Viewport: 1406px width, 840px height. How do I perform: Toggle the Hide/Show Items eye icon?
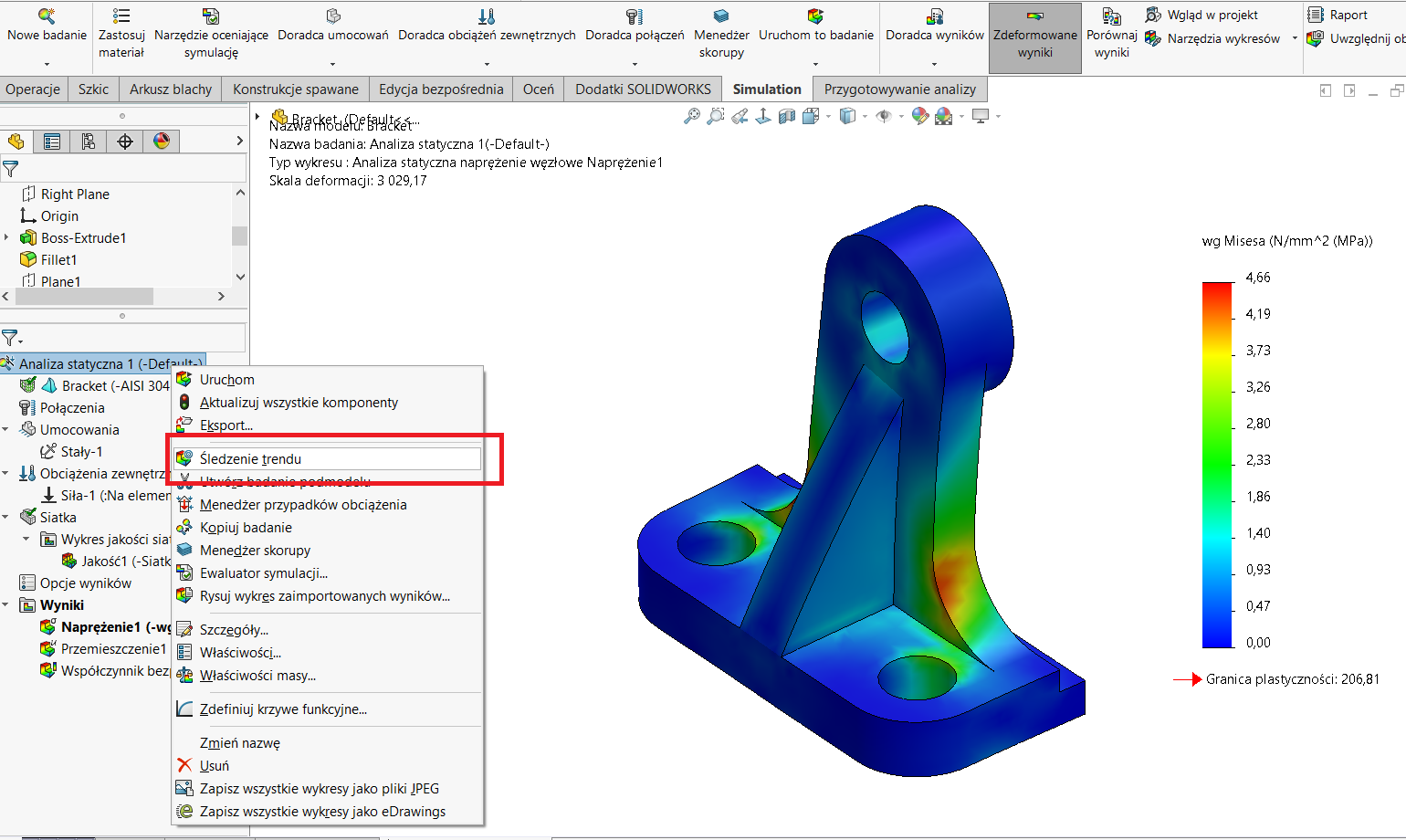pos(884,116)
